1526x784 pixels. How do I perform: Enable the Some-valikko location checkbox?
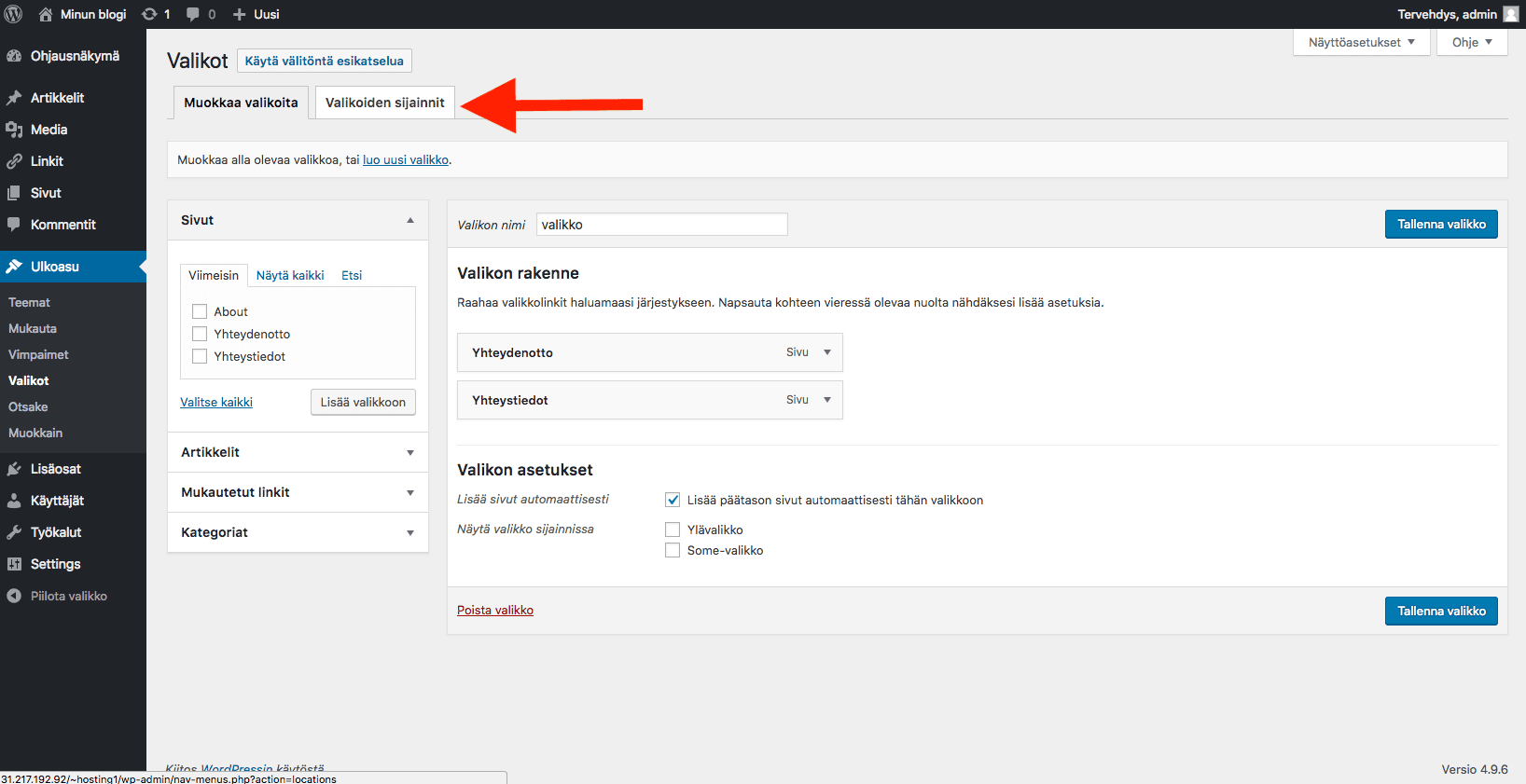tap(673, 550)
